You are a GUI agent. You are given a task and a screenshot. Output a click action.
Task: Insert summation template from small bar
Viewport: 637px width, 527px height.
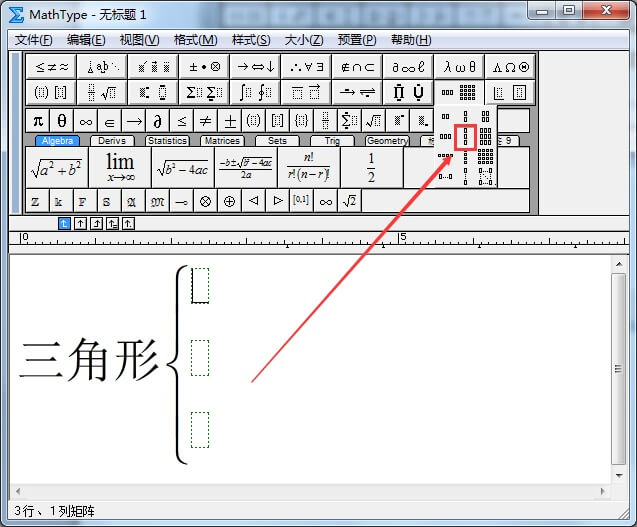point(349,121)
